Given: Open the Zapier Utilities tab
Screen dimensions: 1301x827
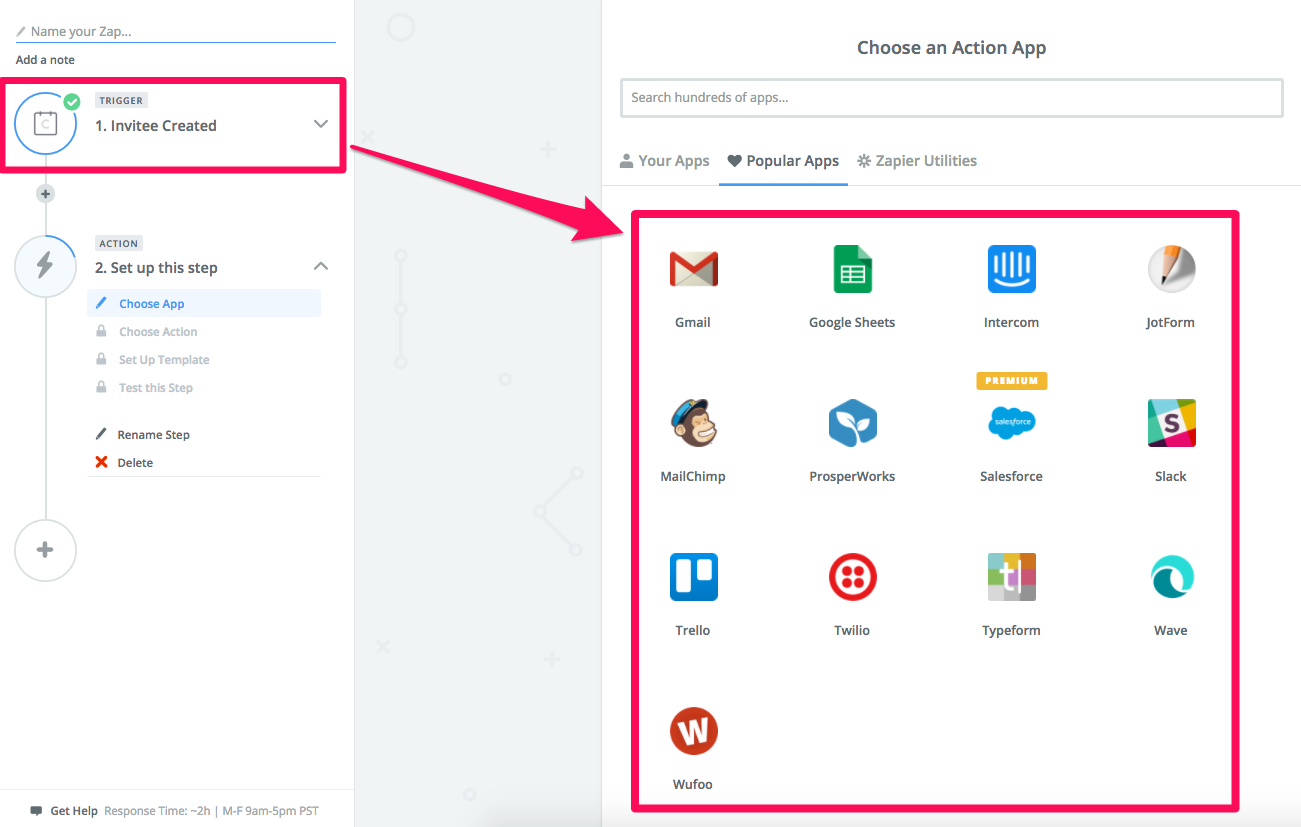Looking at the screenshot, I should click(x=917, y=161).
